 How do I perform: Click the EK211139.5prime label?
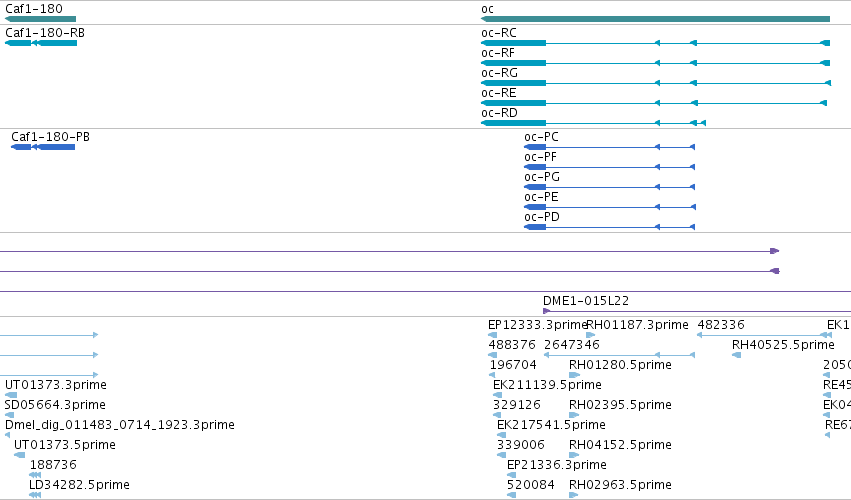coord(547,385)
